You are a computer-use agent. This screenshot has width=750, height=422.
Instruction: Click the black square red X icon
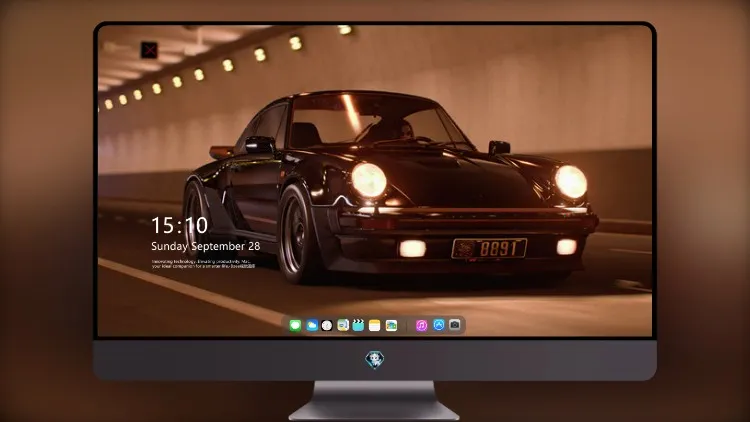point(149,50)
